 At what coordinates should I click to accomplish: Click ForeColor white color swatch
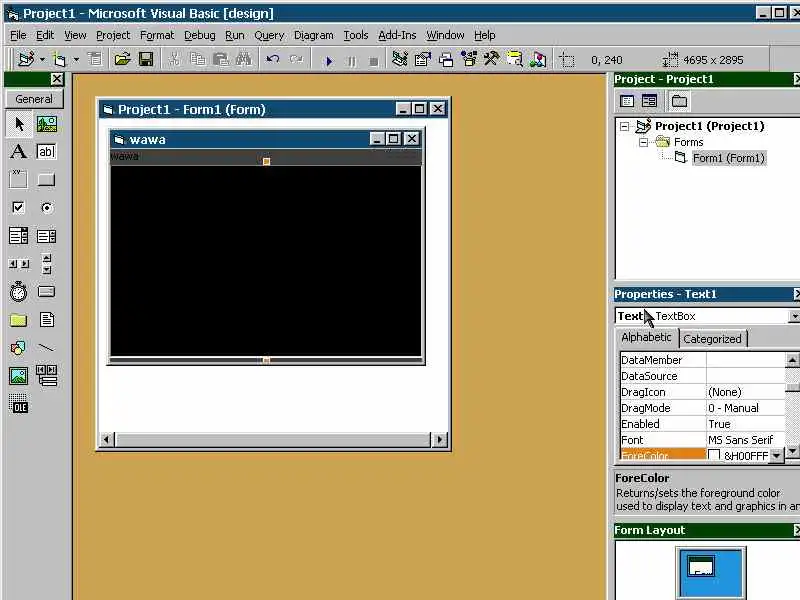click(x=714, y=455)
